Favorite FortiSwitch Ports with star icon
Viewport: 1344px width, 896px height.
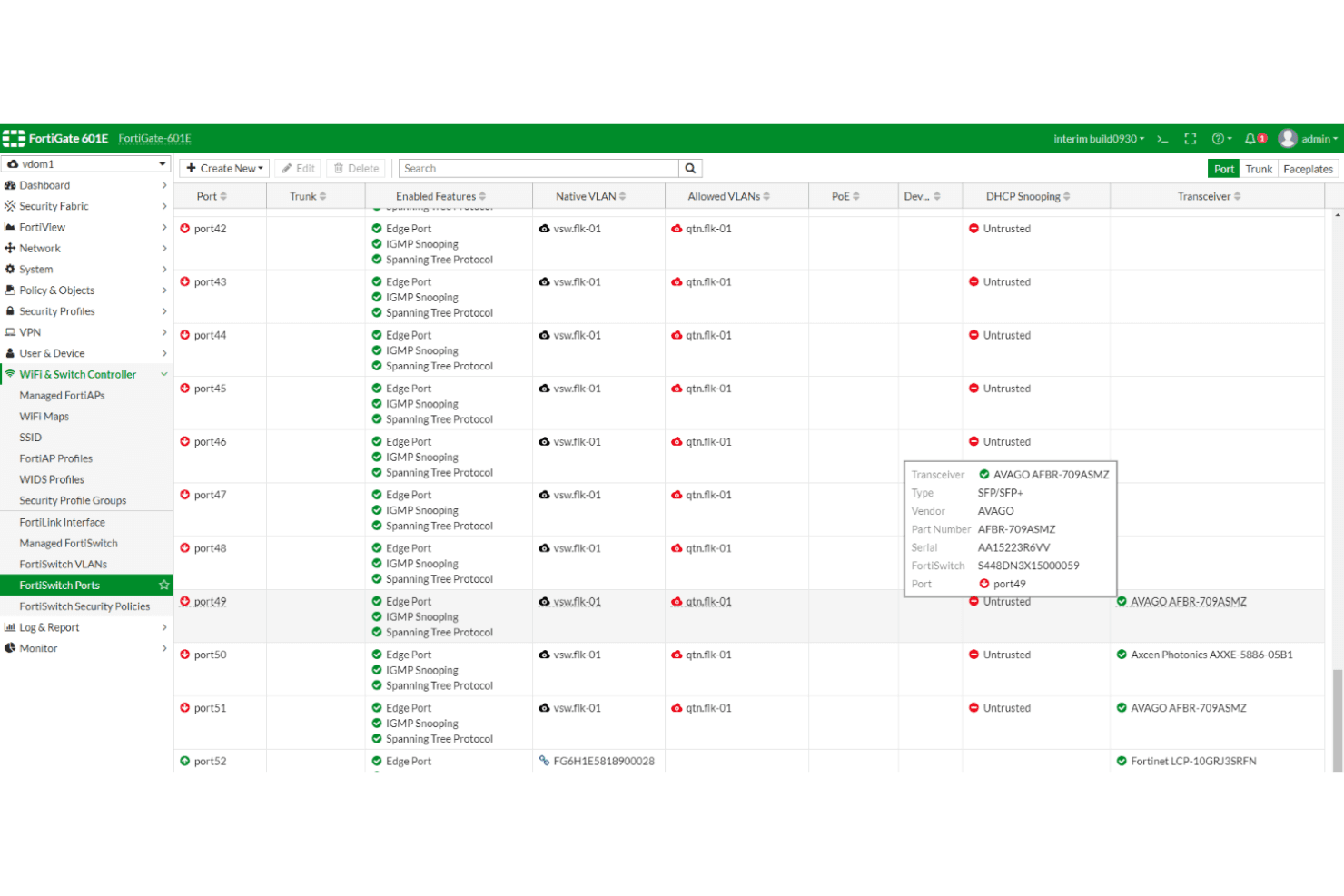tap(164, 586)
